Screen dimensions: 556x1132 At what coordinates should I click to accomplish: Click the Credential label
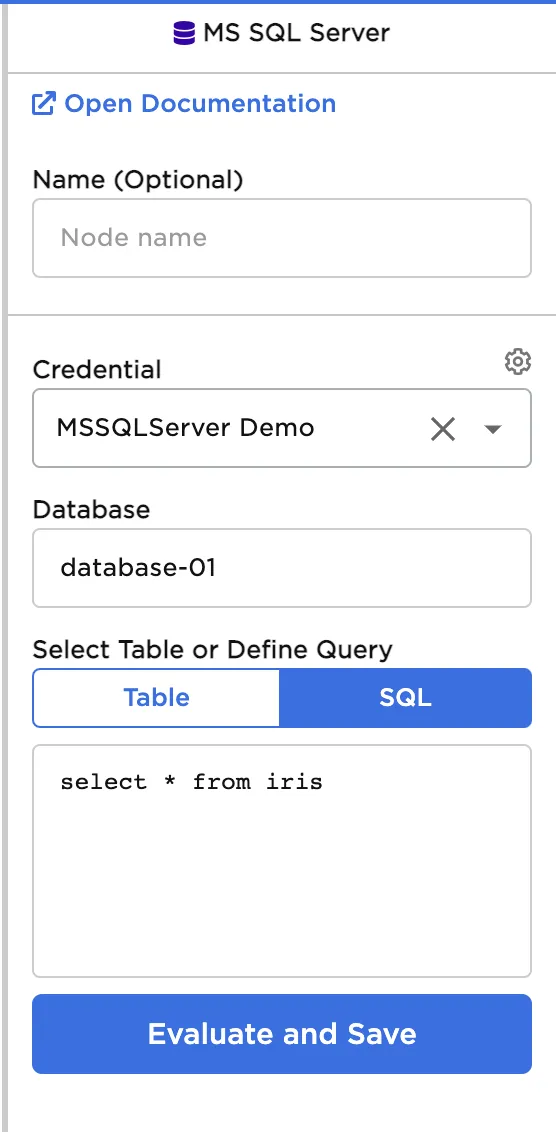tap(97, 370)
